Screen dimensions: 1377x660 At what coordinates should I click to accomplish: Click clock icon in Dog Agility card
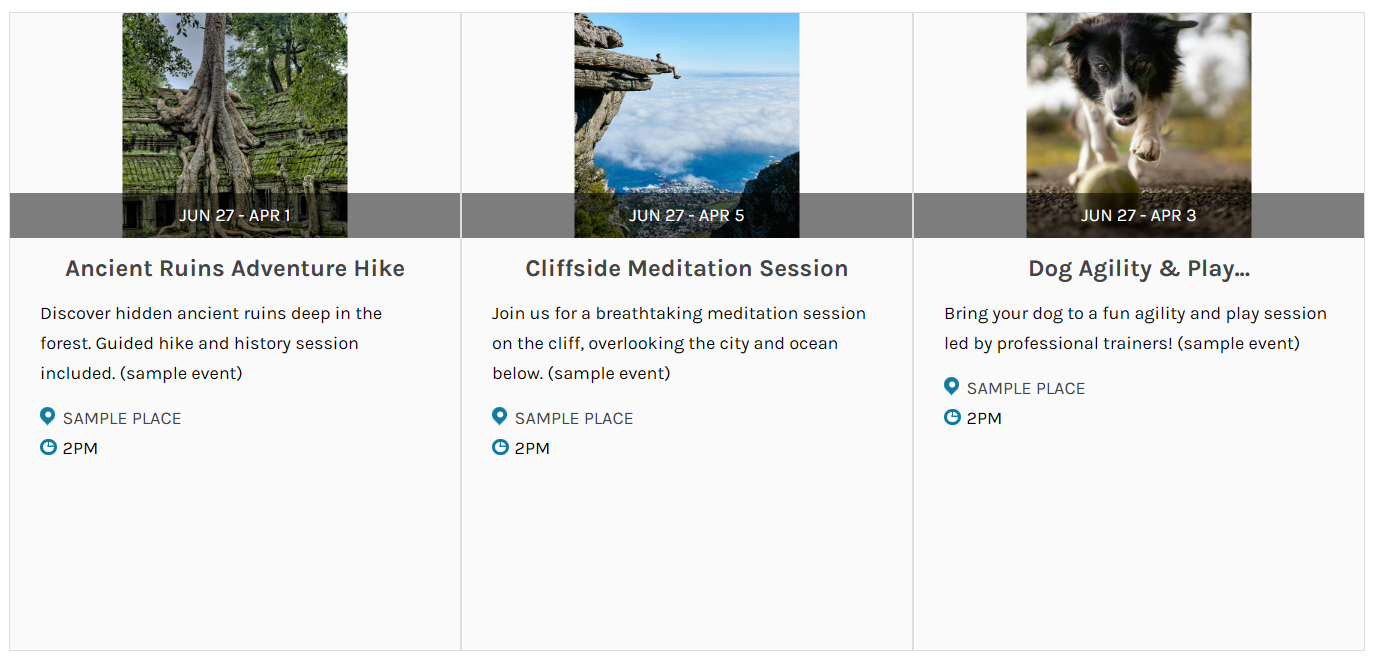tap(952, 417)
